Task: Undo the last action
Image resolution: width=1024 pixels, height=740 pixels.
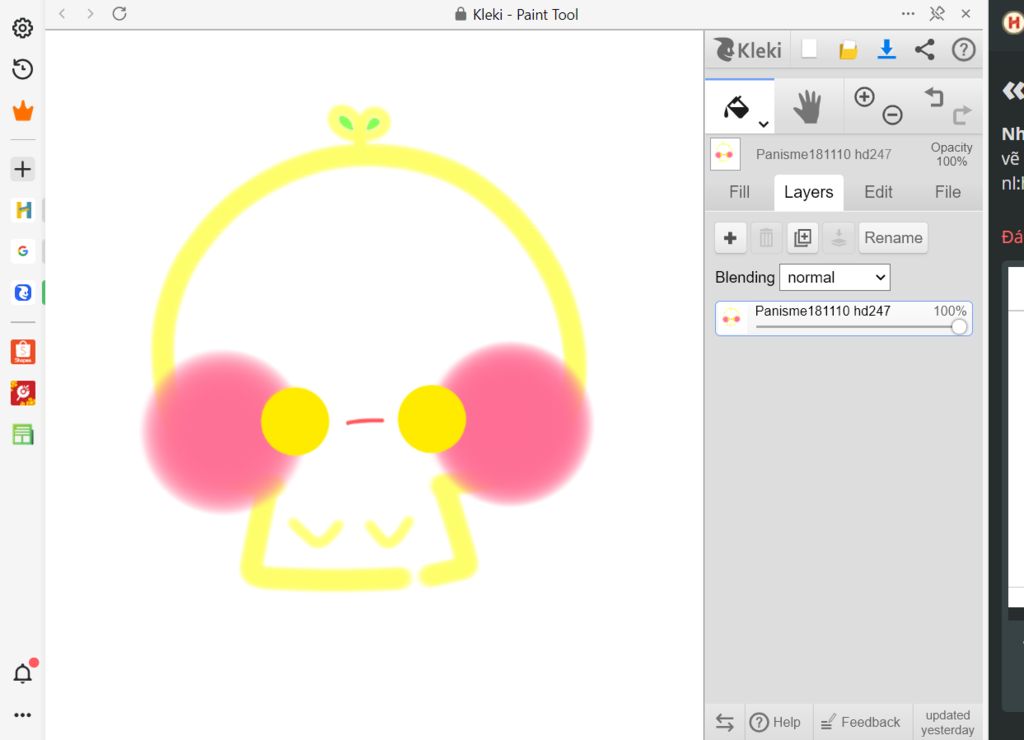Action: click(934, 97)
